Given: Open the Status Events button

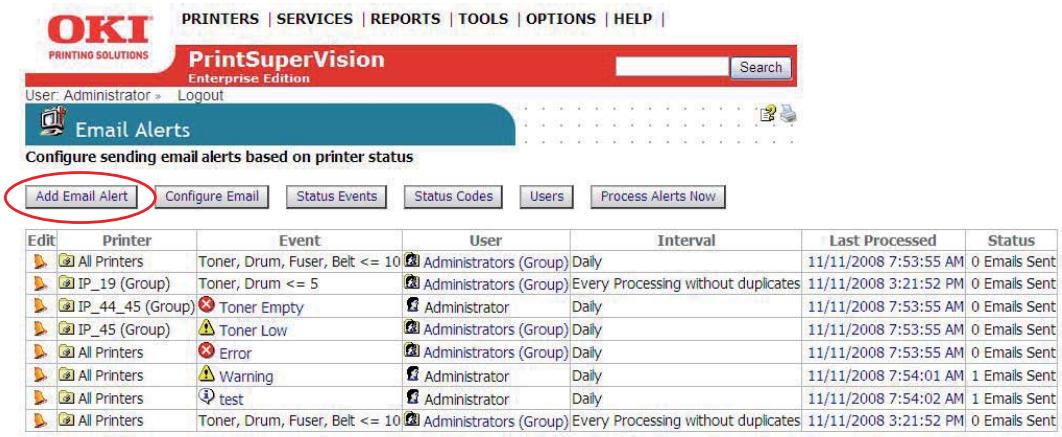Looking at the screenshot, I should pos(337,196).
